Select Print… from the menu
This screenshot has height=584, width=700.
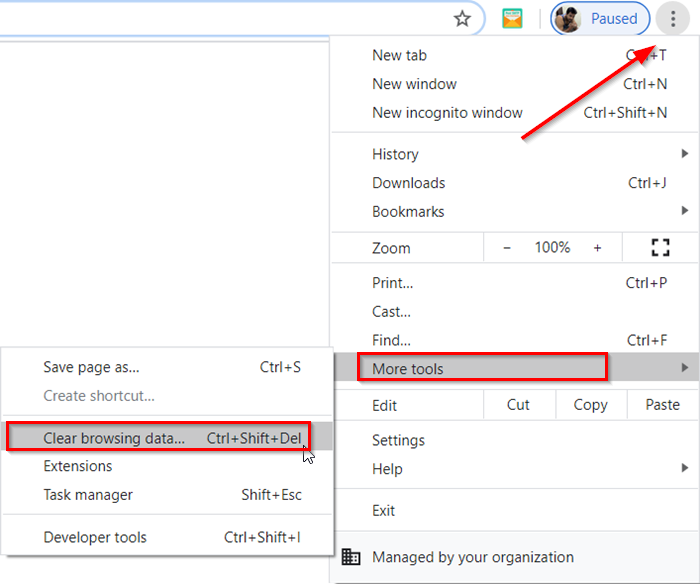[515, 283]
